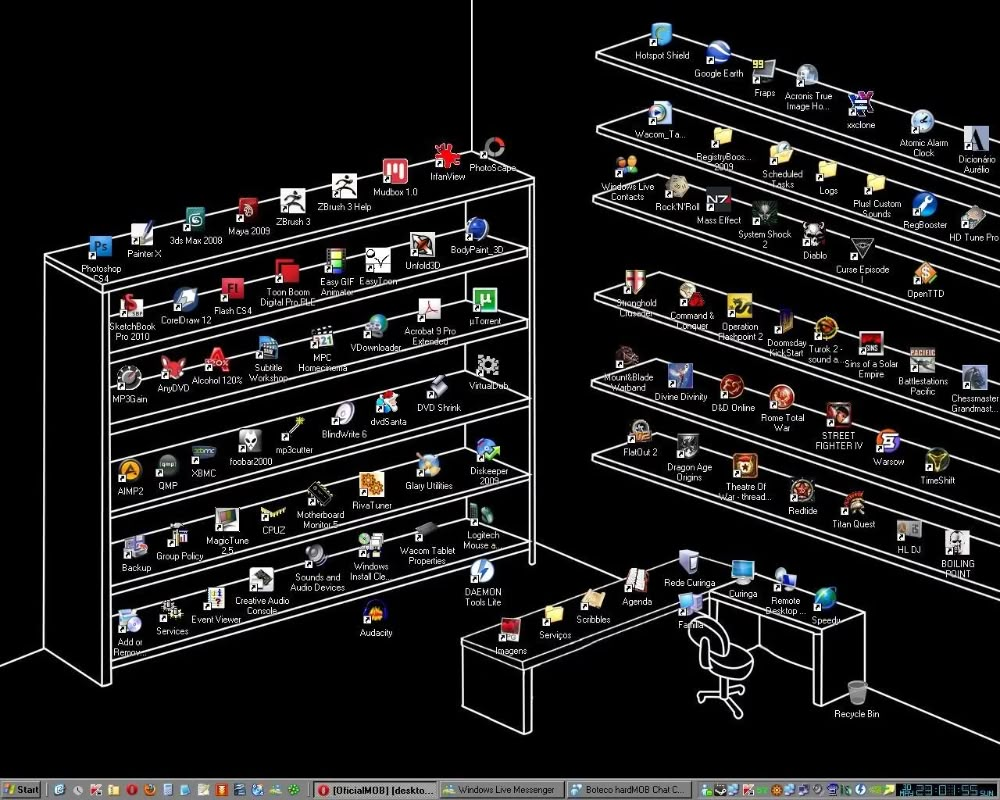Viewport: 1000px width, 800px height.
Task: Launch Mass Effect N7 icon
Action: (x=718, y=200)
